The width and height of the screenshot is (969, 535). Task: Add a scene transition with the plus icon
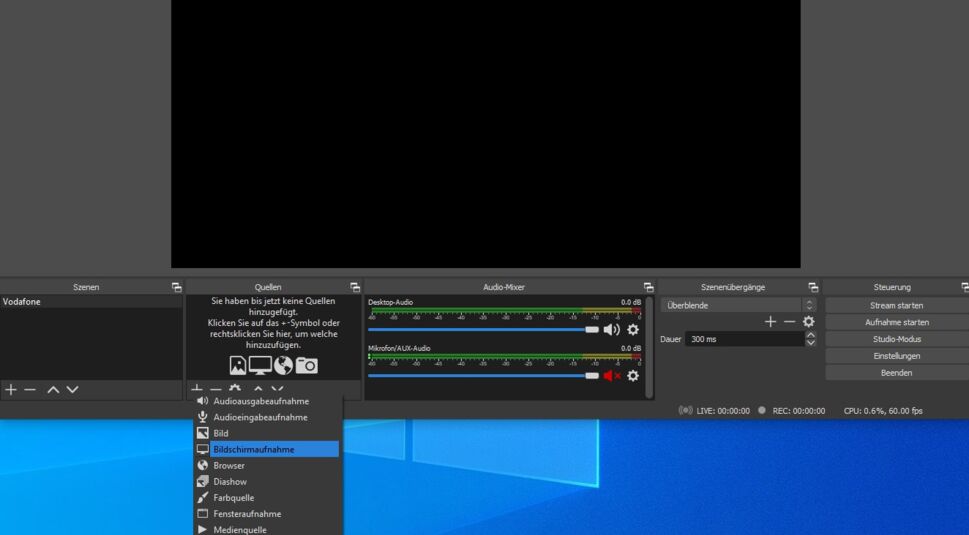pyautogui.click(x=770, y=322)
